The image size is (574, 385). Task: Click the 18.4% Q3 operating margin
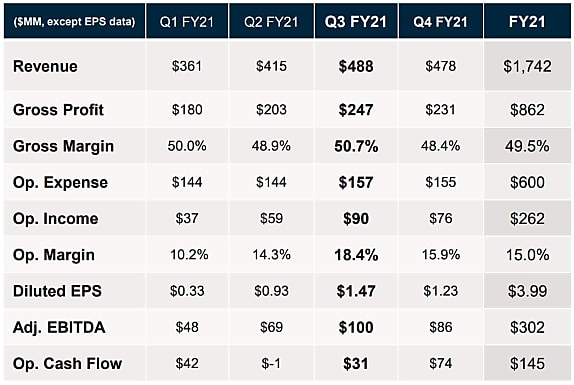356,255
